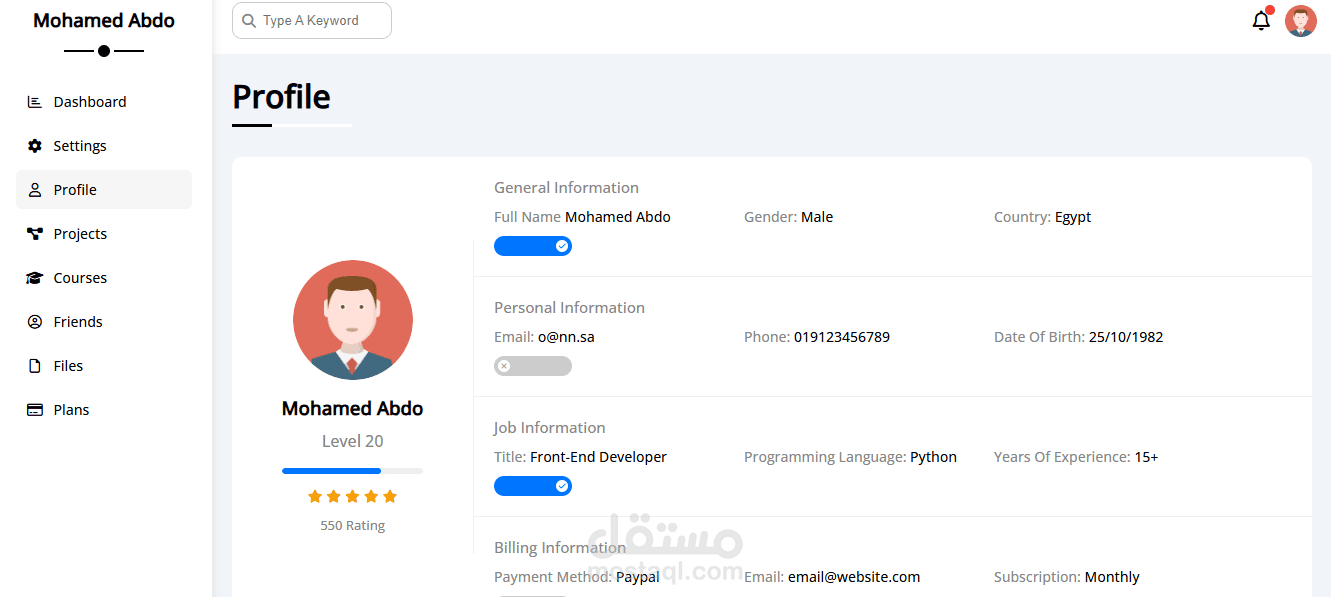Click the Friends icon in sidebar
The width and height of the screenshot is (1331, 597).
click(x=35, y=322)
